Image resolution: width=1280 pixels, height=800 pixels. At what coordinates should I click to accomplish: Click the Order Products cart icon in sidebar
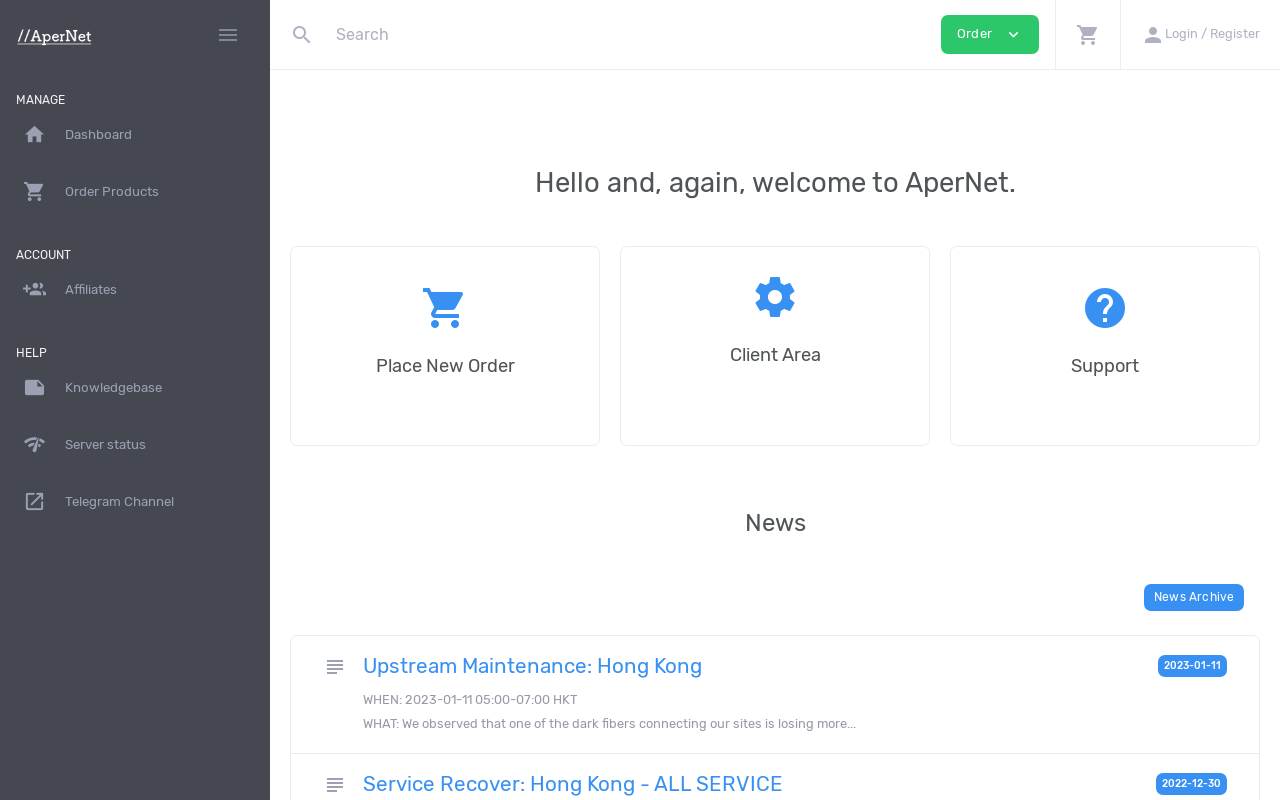35,191
